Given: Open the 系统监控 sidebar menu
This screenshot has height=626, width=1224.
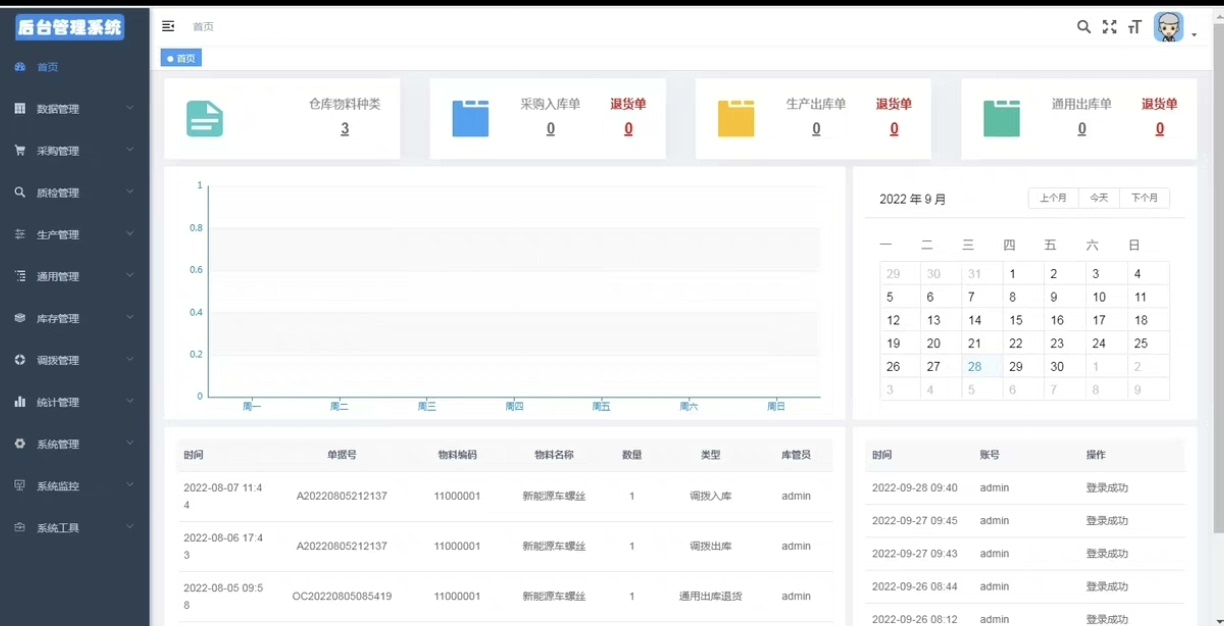Looking at the screenshot, I should click(x=75, y=486).
